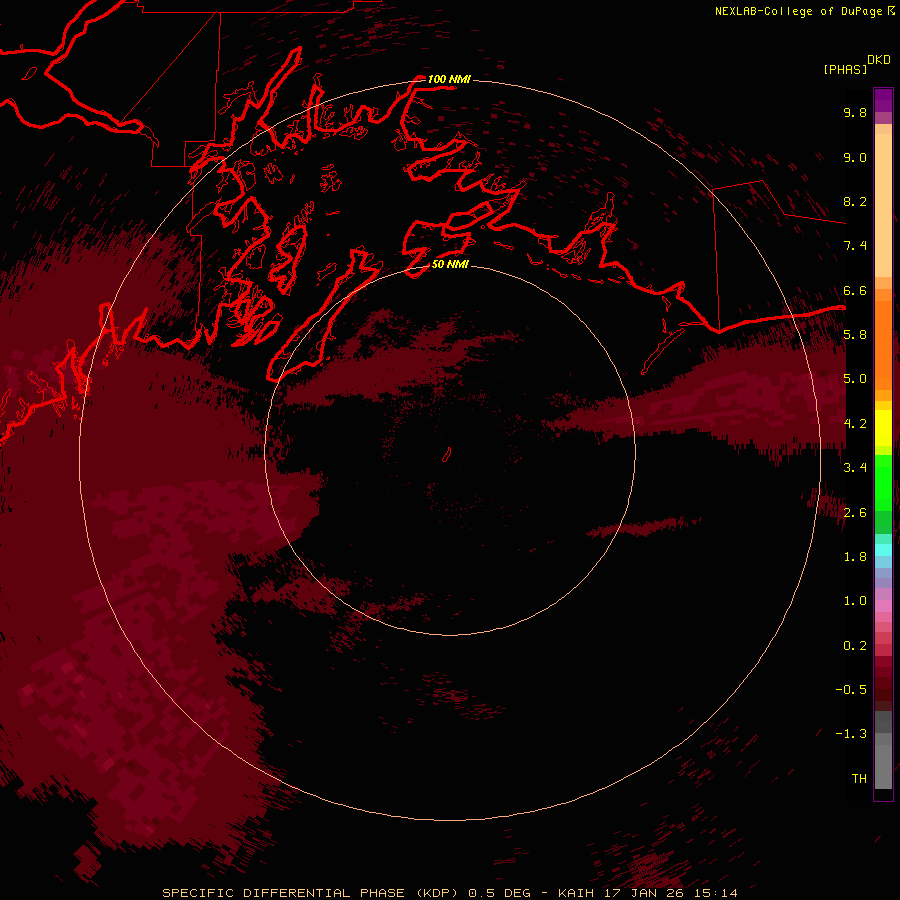Click the pink segment of the color bar
This screenshot has width=900, height=900.
click(x=883, y=606)
